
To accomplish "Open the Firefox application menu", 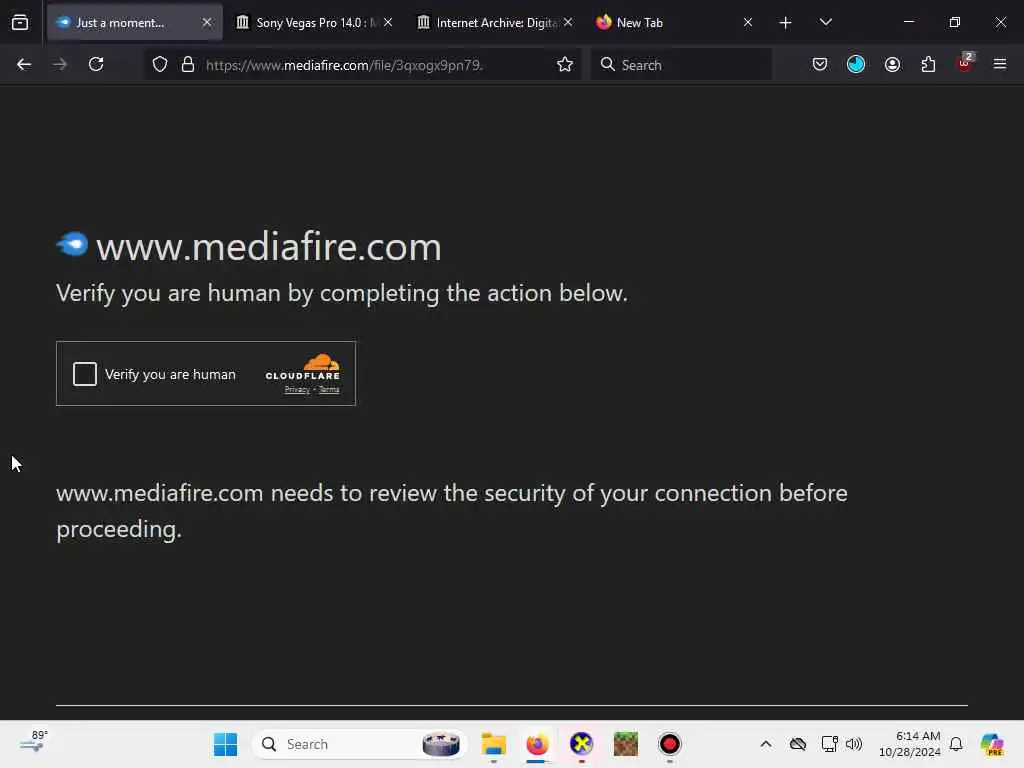I will pyautogui.click(x=1000, y=64).
